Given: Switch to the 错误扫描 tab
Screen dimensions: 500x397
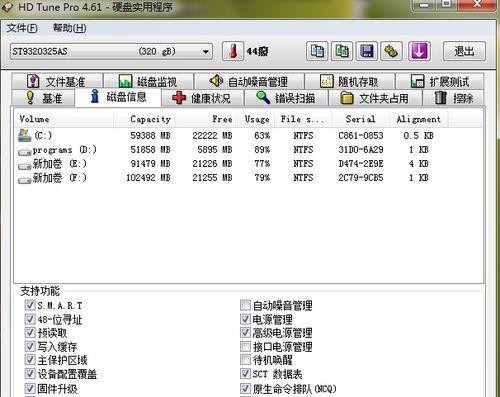Looking at the screenshot, I should [286, 98].
